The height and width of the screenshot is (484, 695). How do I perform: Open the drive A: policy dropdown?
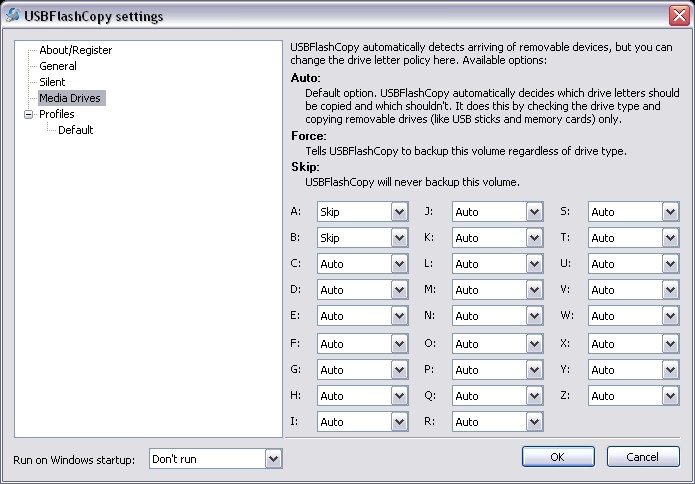click(x=363, y=211)
